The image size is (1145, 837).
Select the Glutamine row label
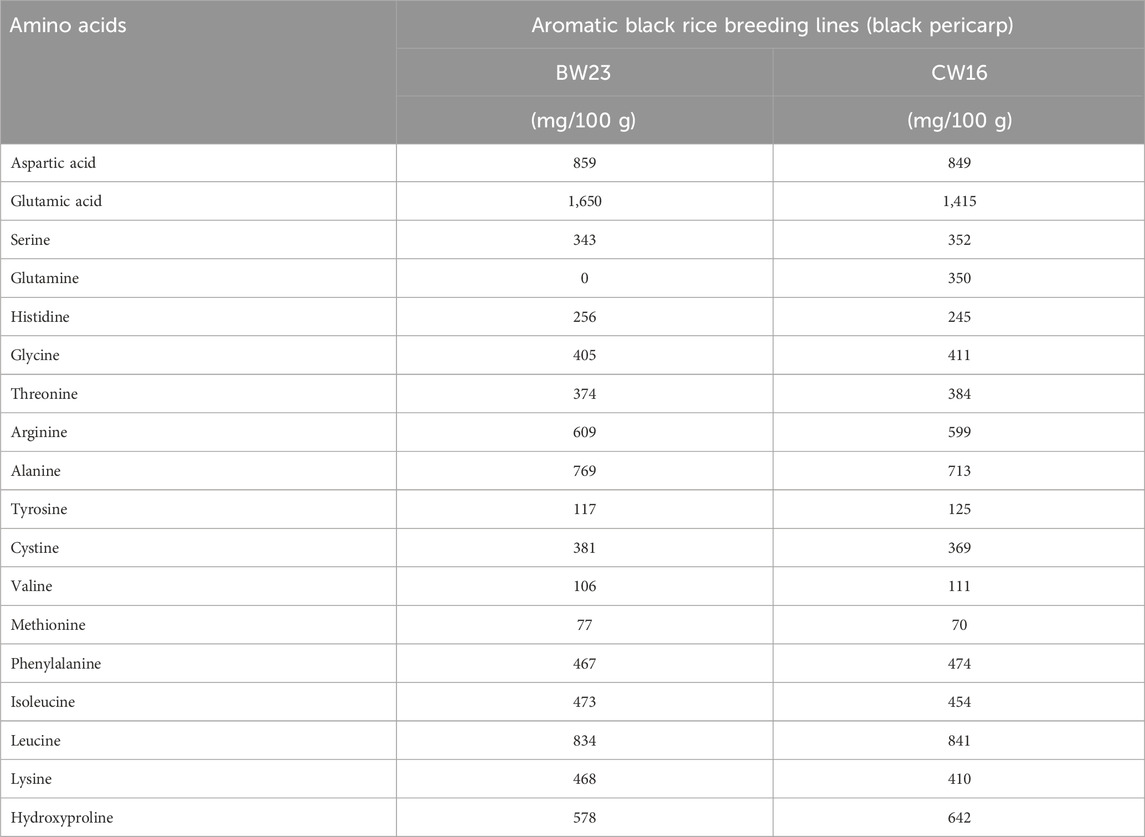coord(46,278)
